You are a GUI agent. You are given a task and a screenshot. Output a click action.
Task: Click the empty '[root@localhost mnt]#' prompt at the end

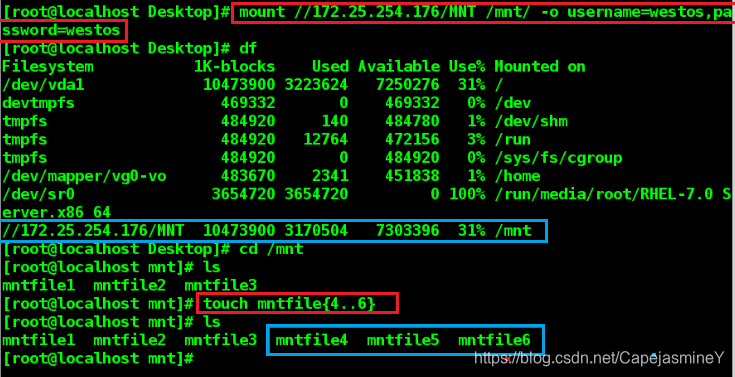click(98, 359)
